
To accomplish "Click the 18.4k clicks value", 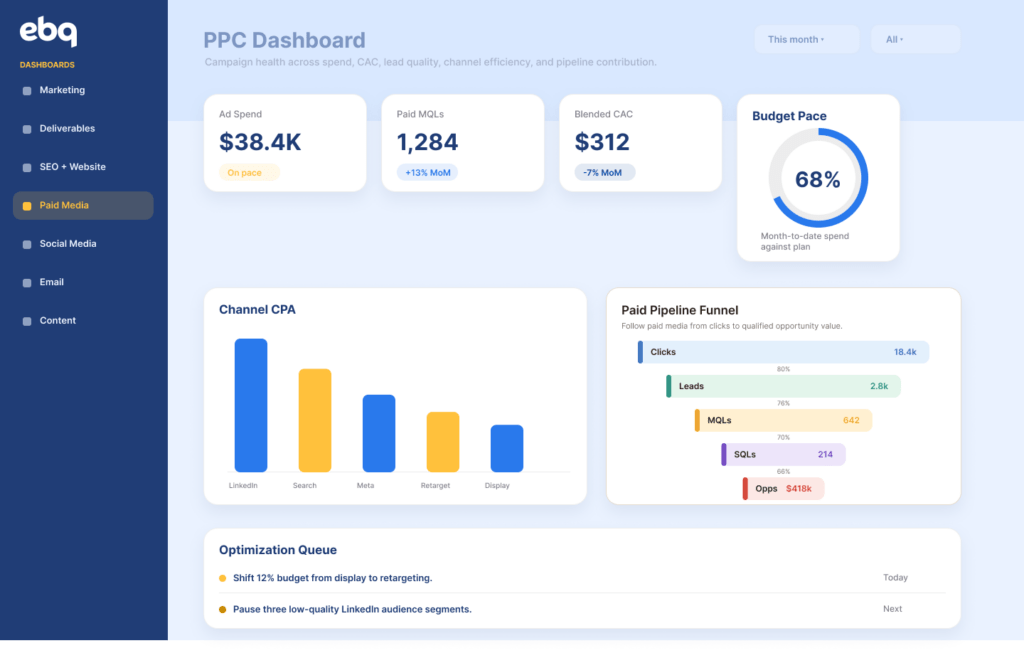I will tap(905, 352).
